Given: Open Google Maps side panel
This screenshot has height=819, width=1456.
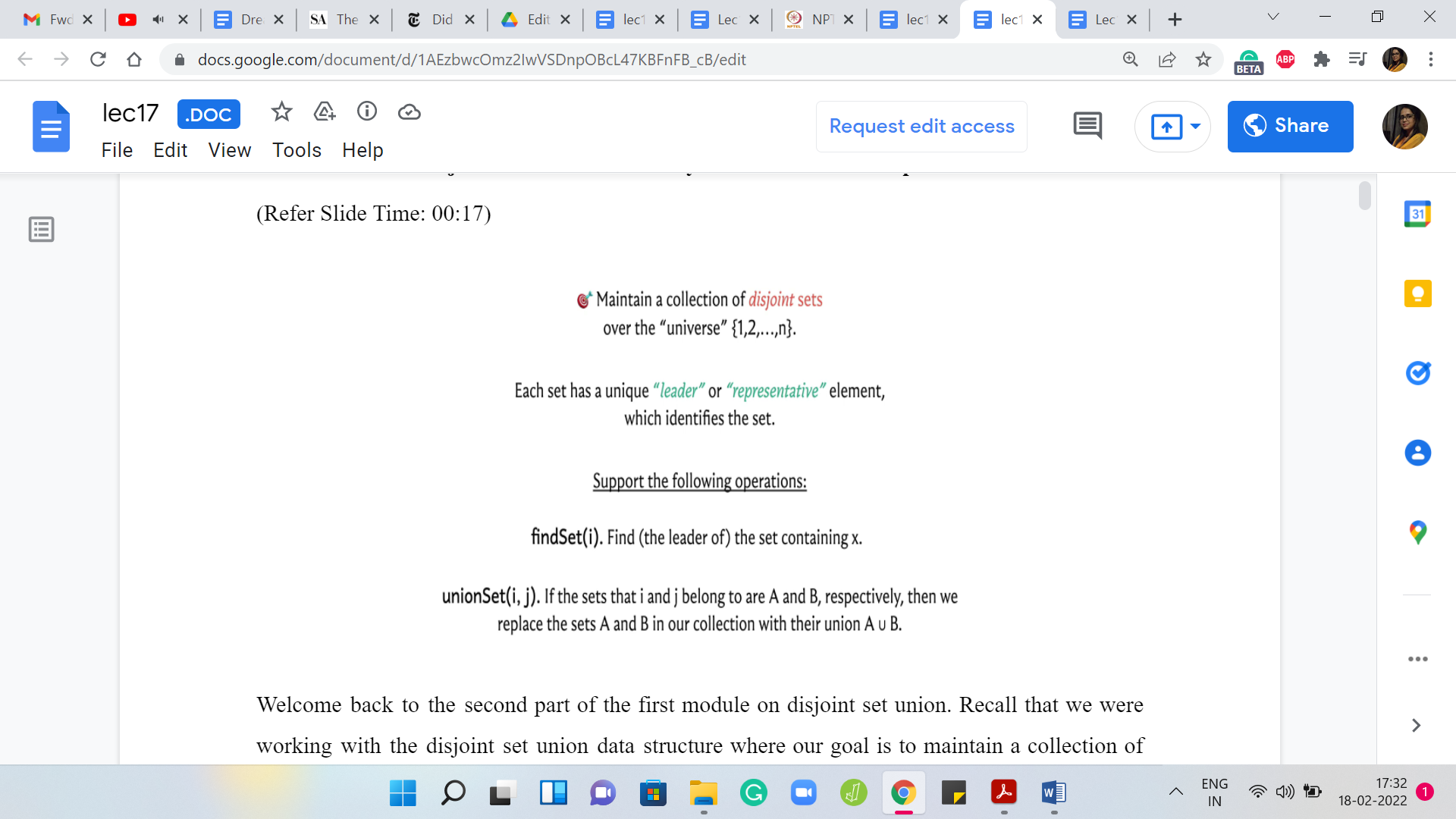Looking at the screenshot, I should point(1417,532).
